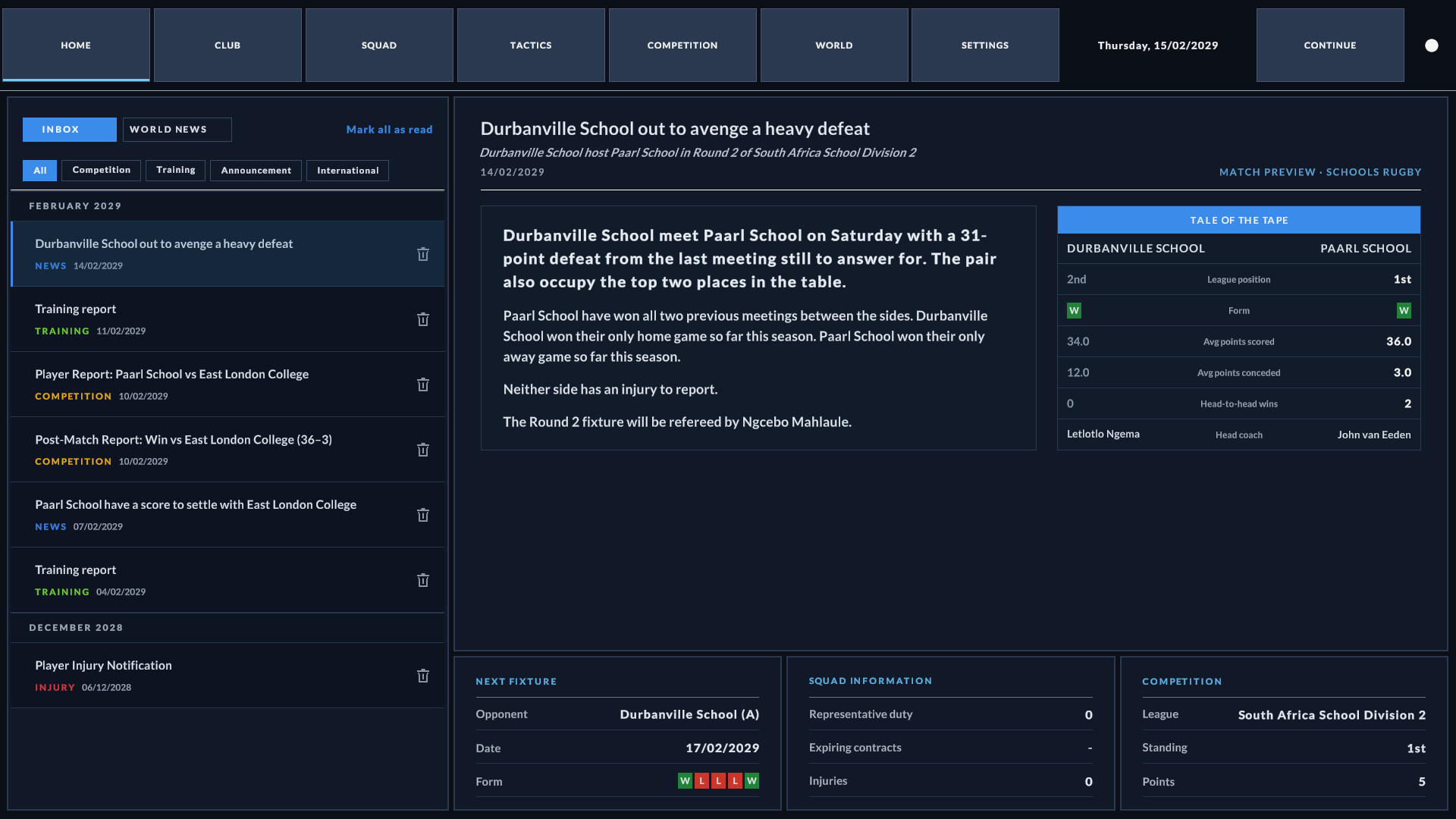Click the Next Fixture panel heading

coord(516,682)
